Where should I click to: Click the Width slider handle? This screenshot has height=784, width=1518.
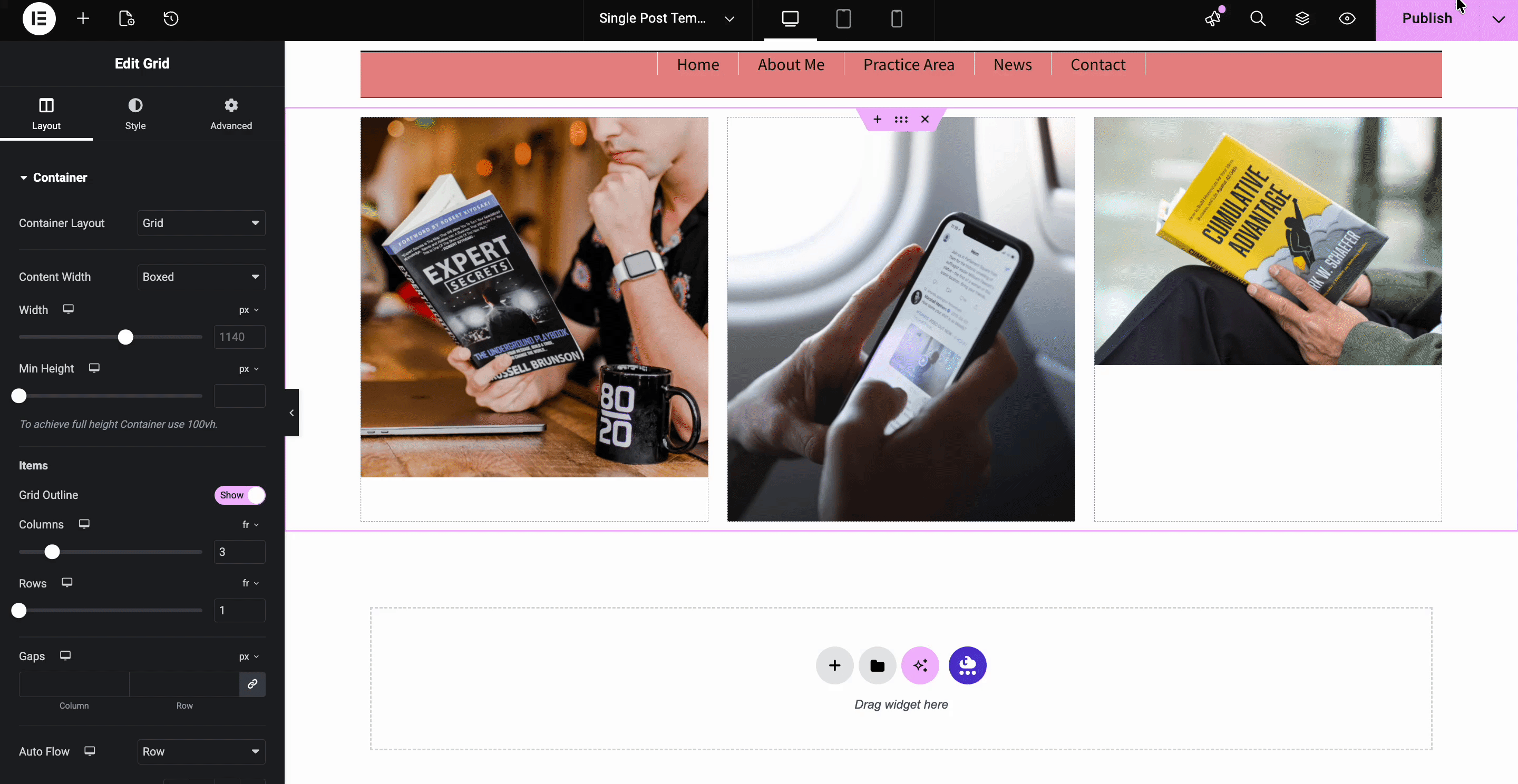(125, 337)
